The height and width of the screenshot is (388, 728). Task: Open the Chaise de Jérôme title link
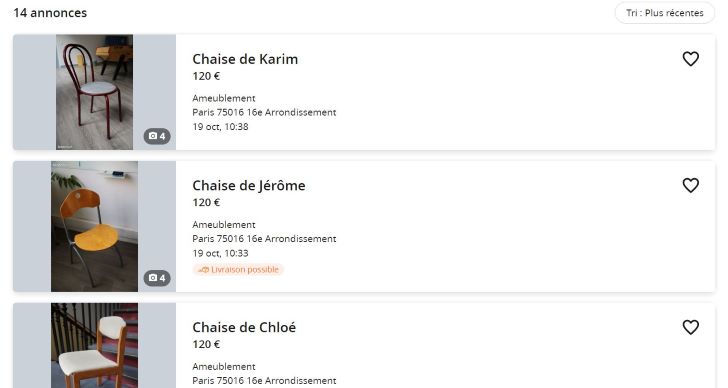tap(249, 185)
